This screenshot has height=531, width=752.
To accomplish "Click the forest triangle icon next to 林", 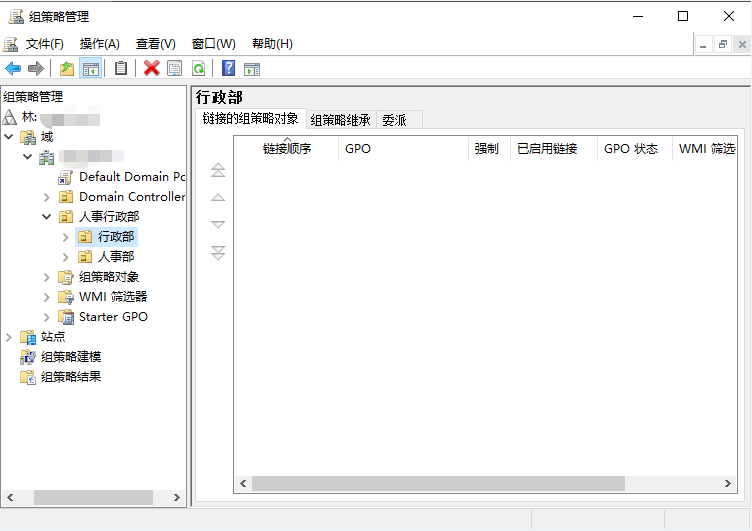I will click(x=10, y=117).
